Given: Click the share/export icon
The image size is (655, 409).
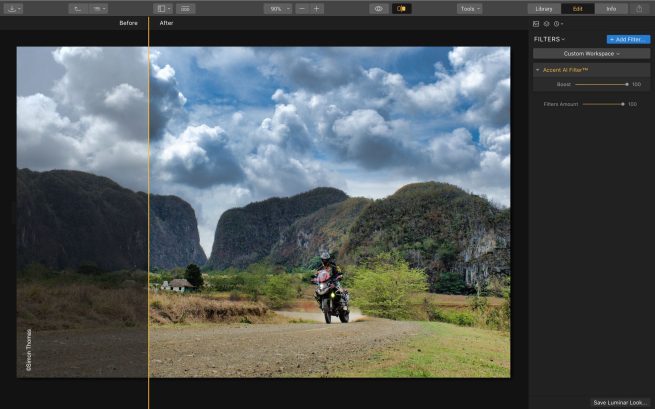Looking at the screenshot, I should pos(639,8).
